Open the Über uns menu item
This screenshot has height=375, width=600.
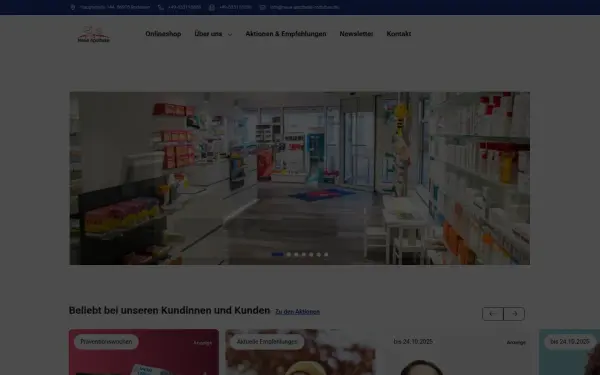208,34
